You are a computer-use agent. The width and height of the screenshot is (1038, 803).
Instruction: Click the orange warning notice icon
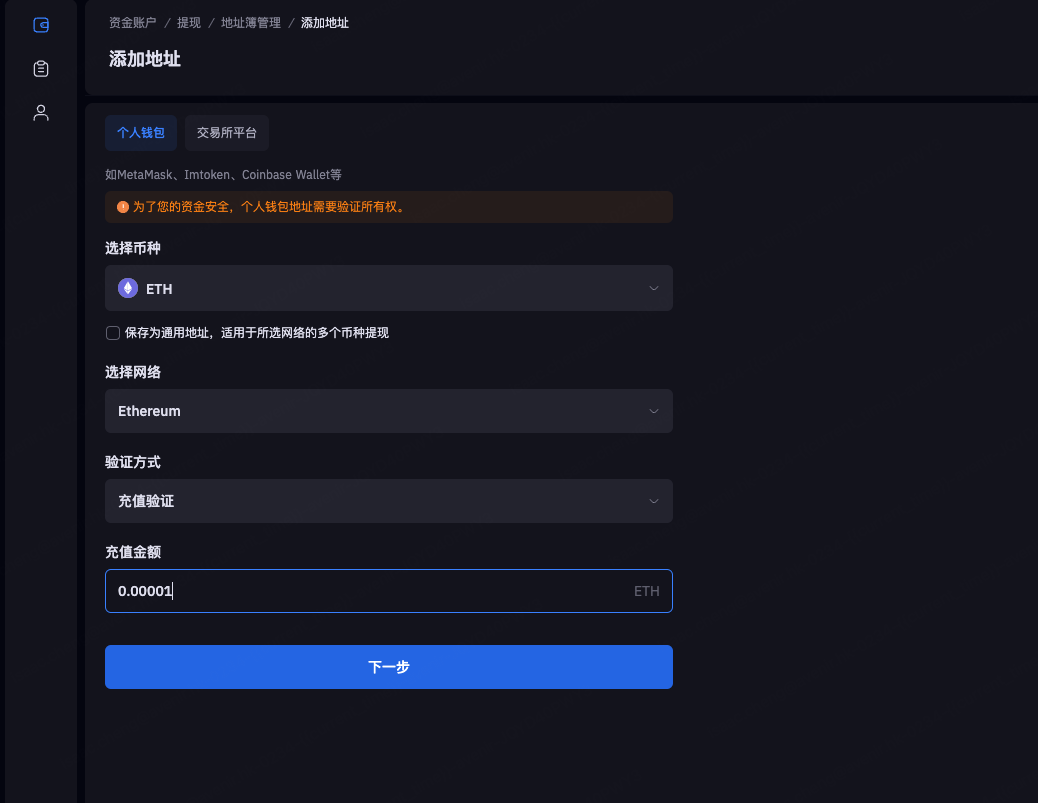click(123, 207)
